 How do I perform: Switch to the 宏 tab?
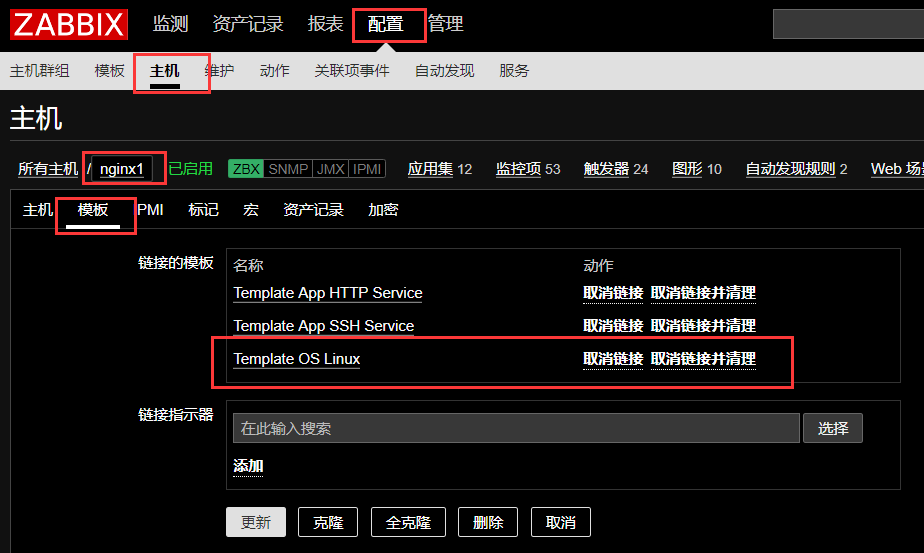click(x=250, y=210)
